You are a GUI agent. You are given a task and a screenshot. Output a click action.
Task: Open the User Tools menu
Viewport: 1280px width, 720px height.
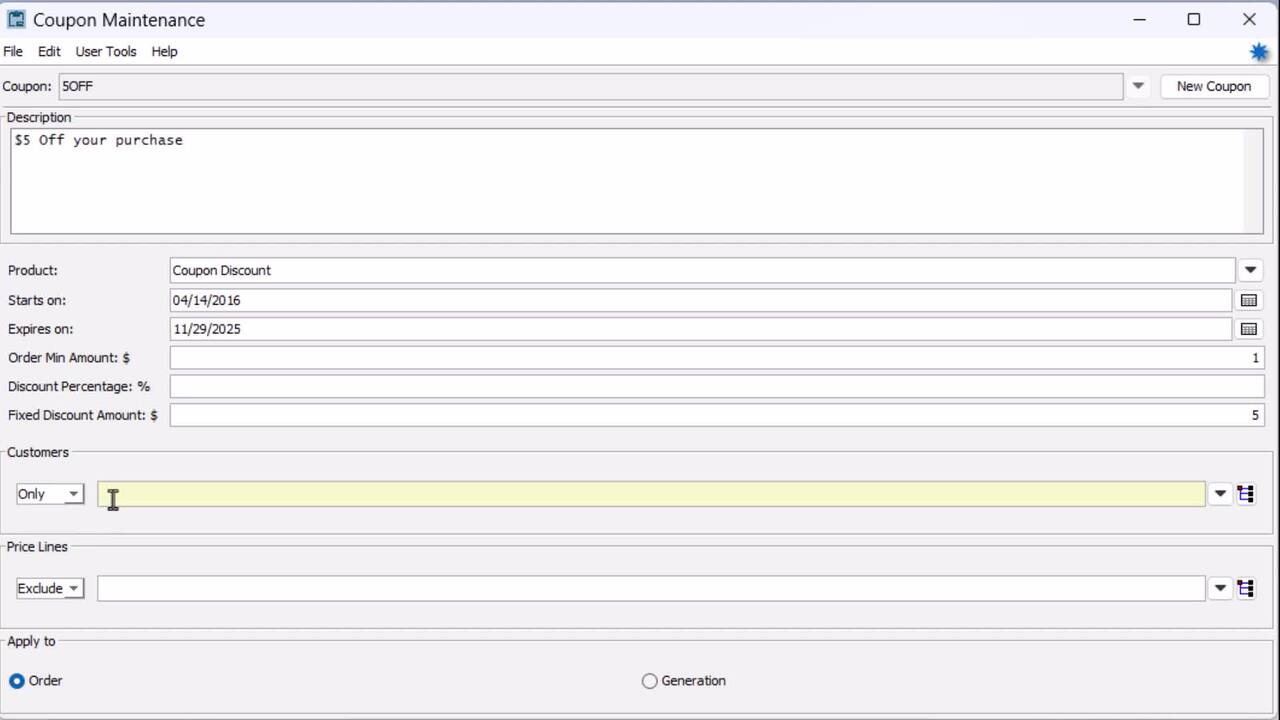tap(106, 52)
